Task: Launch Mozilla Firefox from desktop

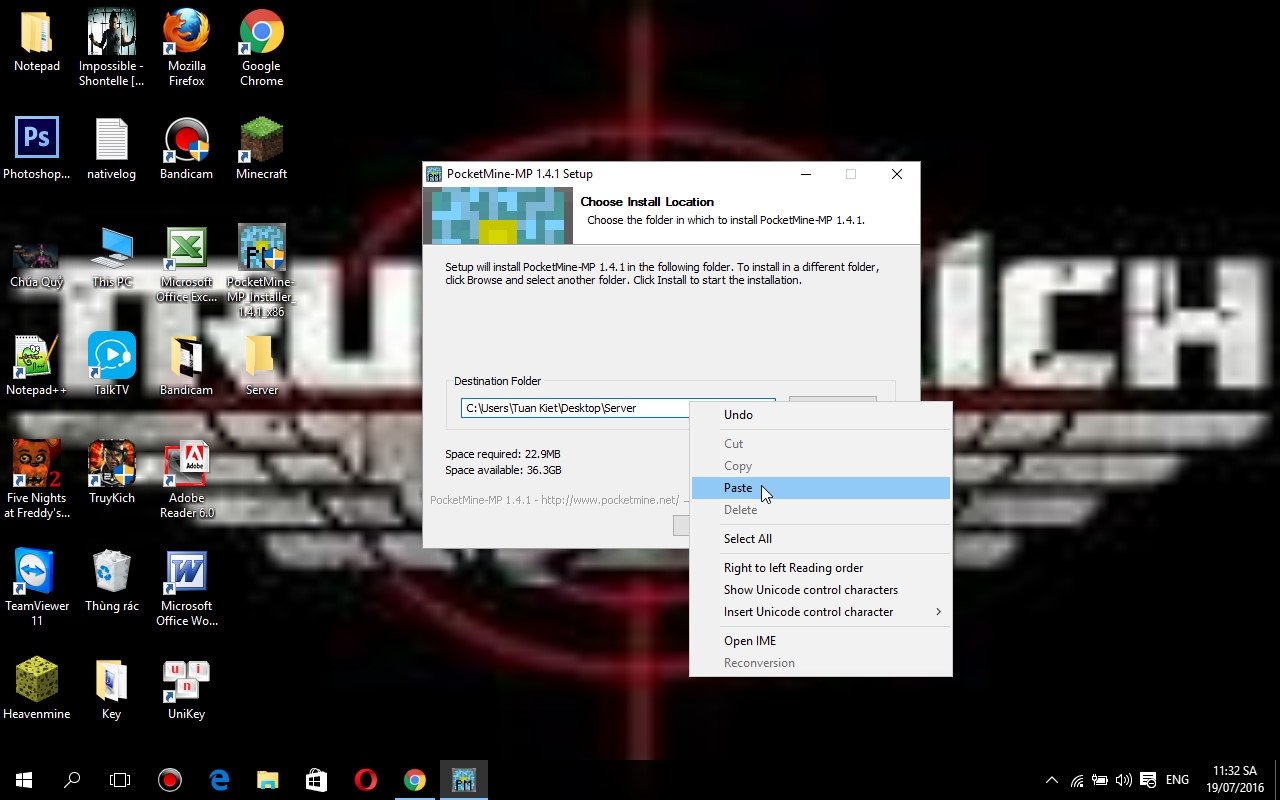Action: [186, 48]
